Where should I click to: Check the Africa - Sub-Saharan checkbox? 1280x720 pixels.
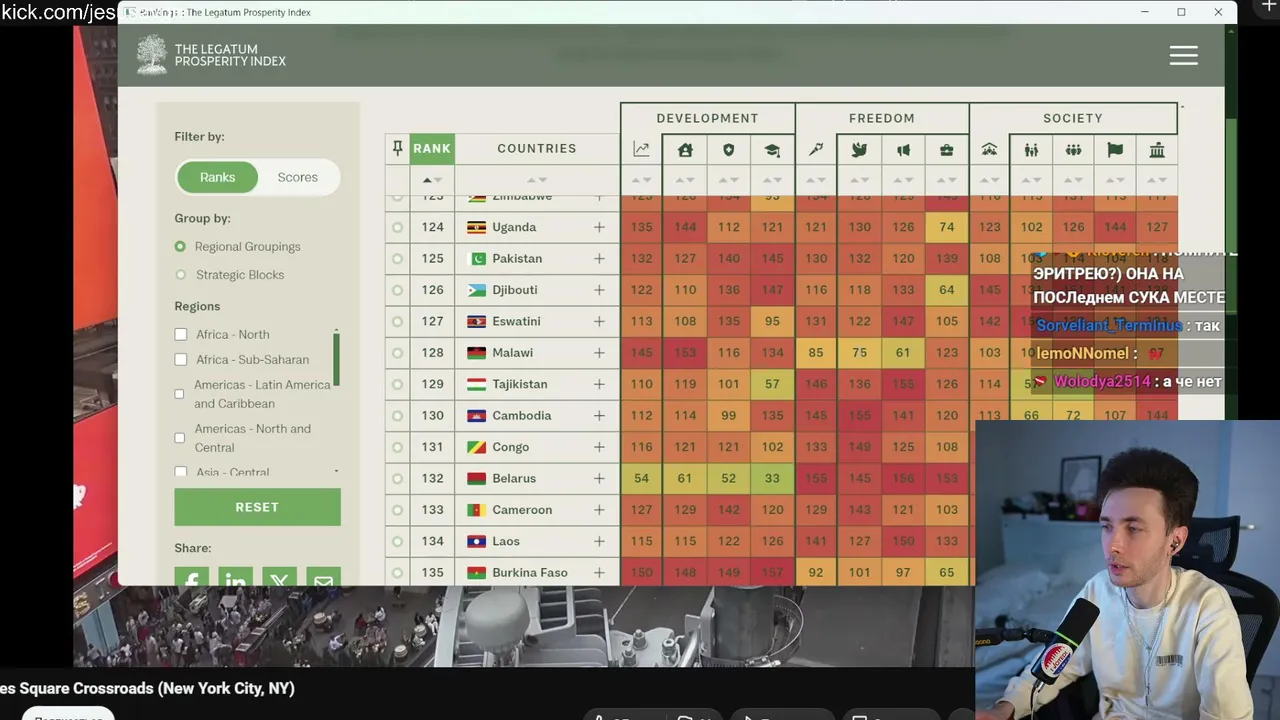[180, 359]
